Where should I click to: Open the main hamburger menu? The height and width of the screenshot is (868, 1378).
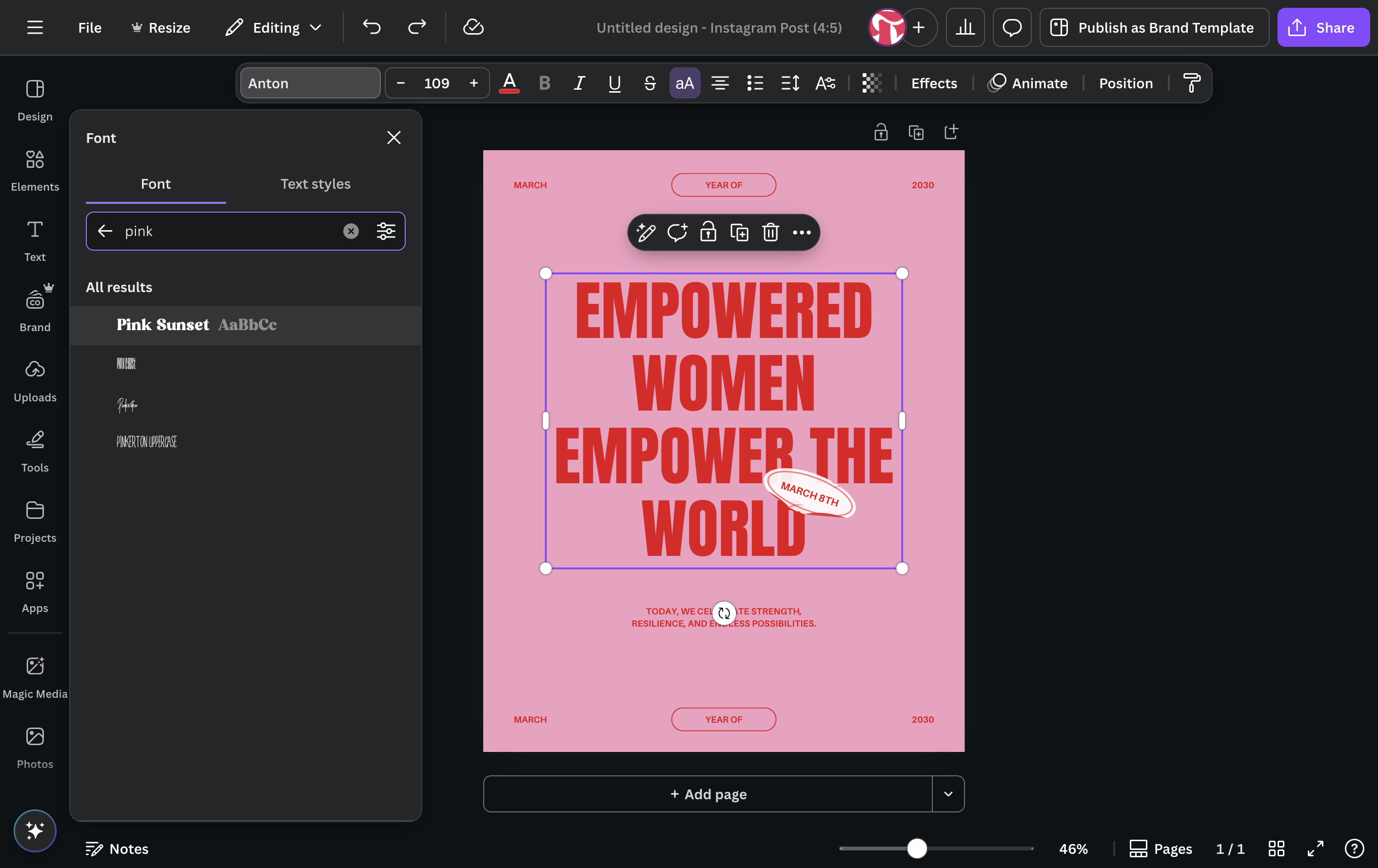pos(35,27)
